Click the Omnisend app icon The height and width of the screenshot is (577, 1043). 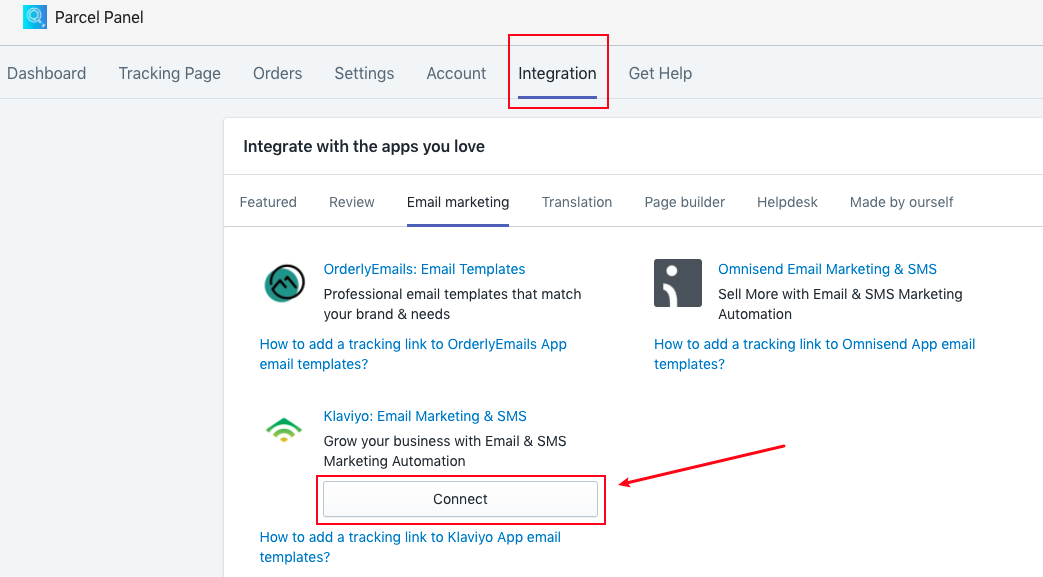(678, 283)
